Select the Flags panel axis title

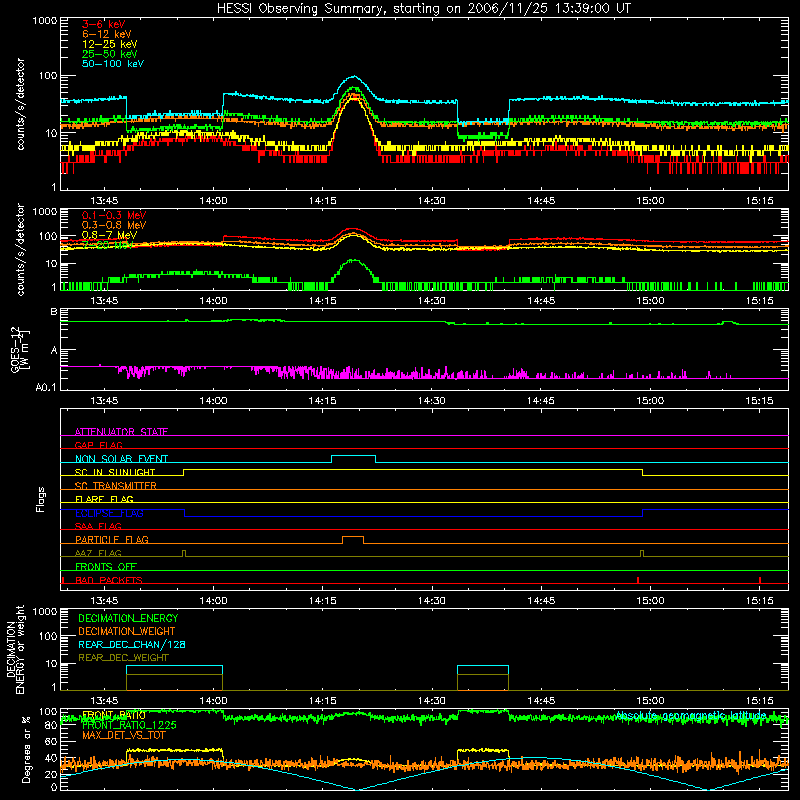40,499
